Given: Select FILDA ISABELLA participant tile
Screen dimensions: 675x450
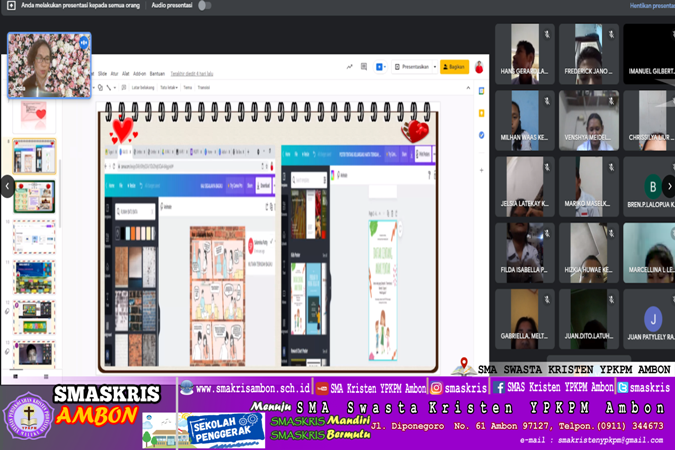Looking at the screenshot, I should click(x=525, y=253).
